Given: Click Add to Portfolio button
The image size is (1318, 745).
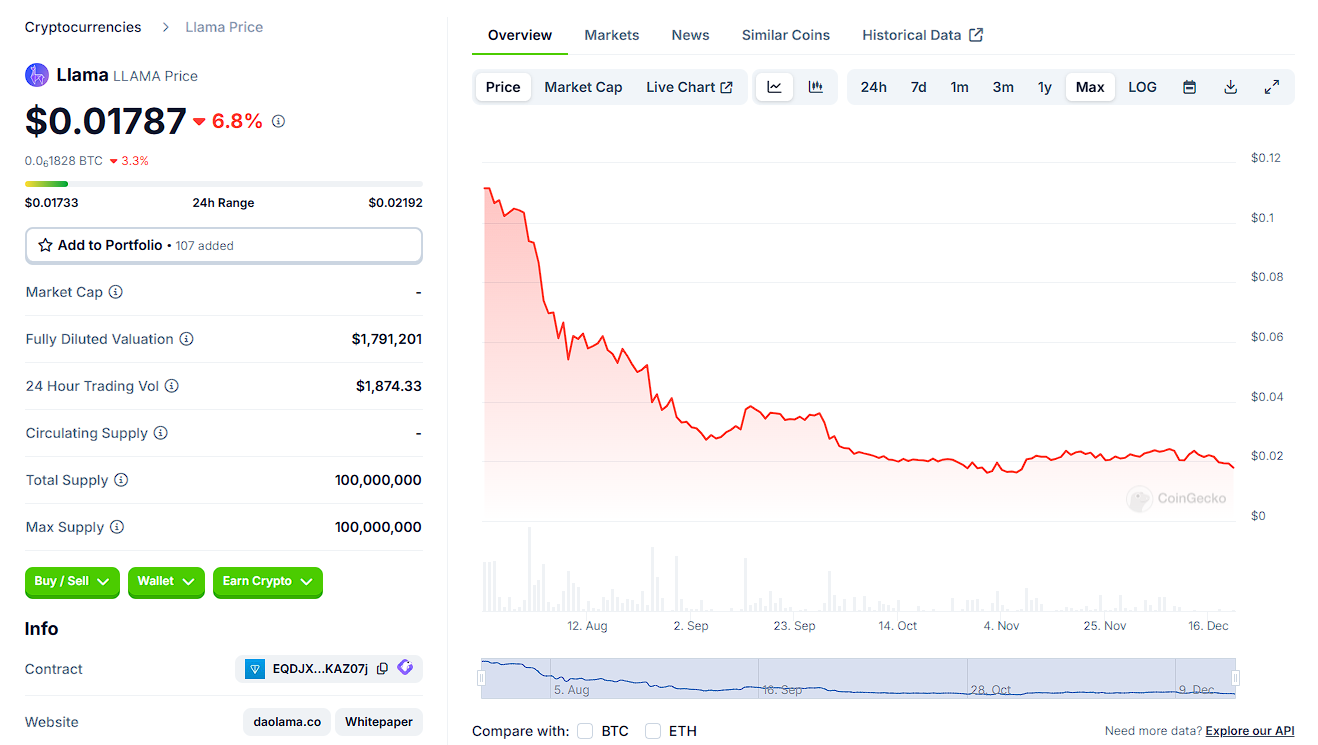Looking at the screenshot, I should point(224,245).
